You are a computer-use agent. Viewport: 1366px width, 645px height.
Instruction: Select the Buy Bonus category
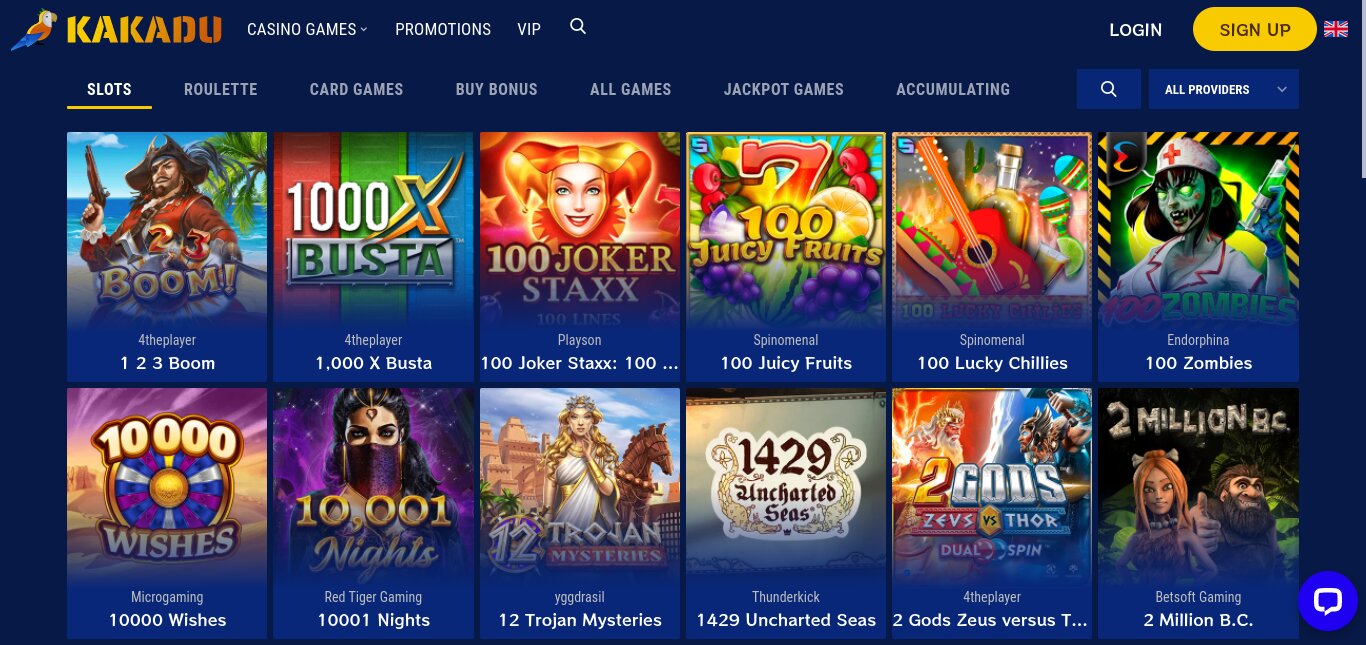click(x=497, y=89)
